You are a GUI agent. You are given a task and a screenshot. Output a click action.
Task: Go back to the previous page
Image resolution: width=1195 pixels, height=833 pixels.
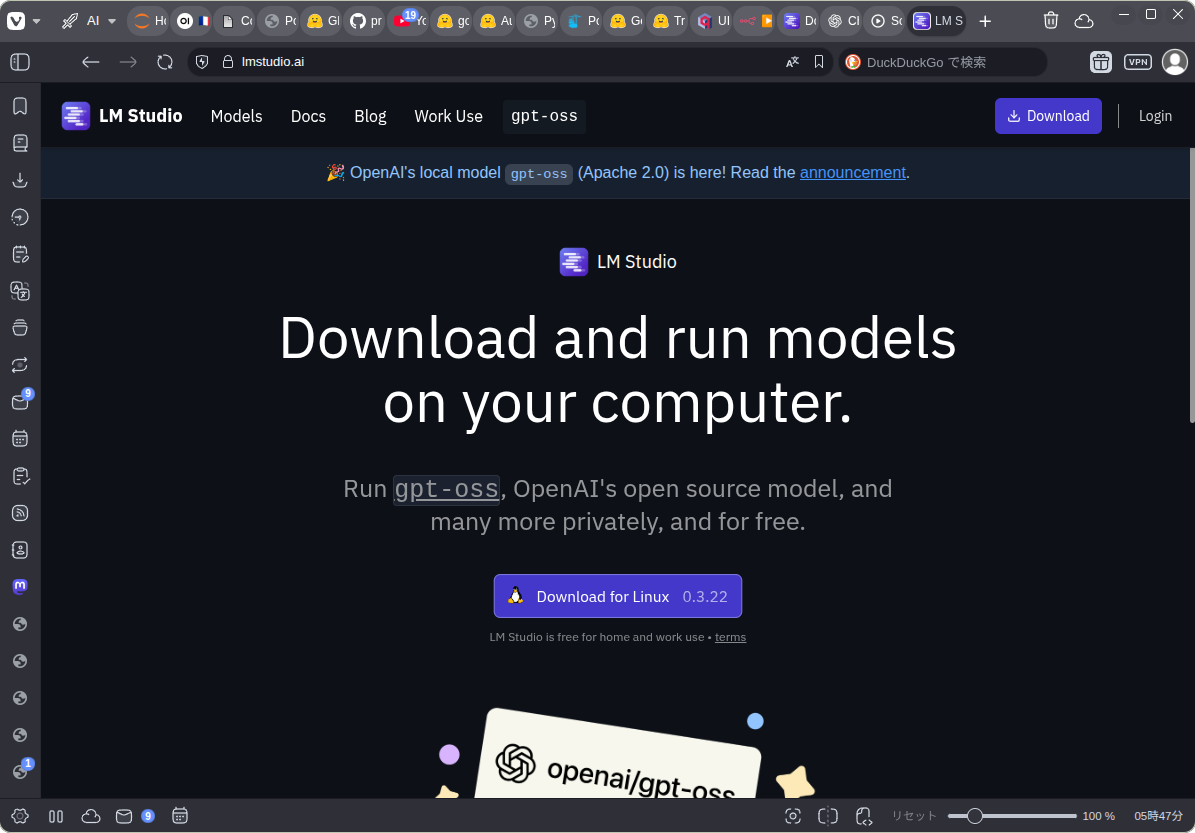tap(91, 62)
